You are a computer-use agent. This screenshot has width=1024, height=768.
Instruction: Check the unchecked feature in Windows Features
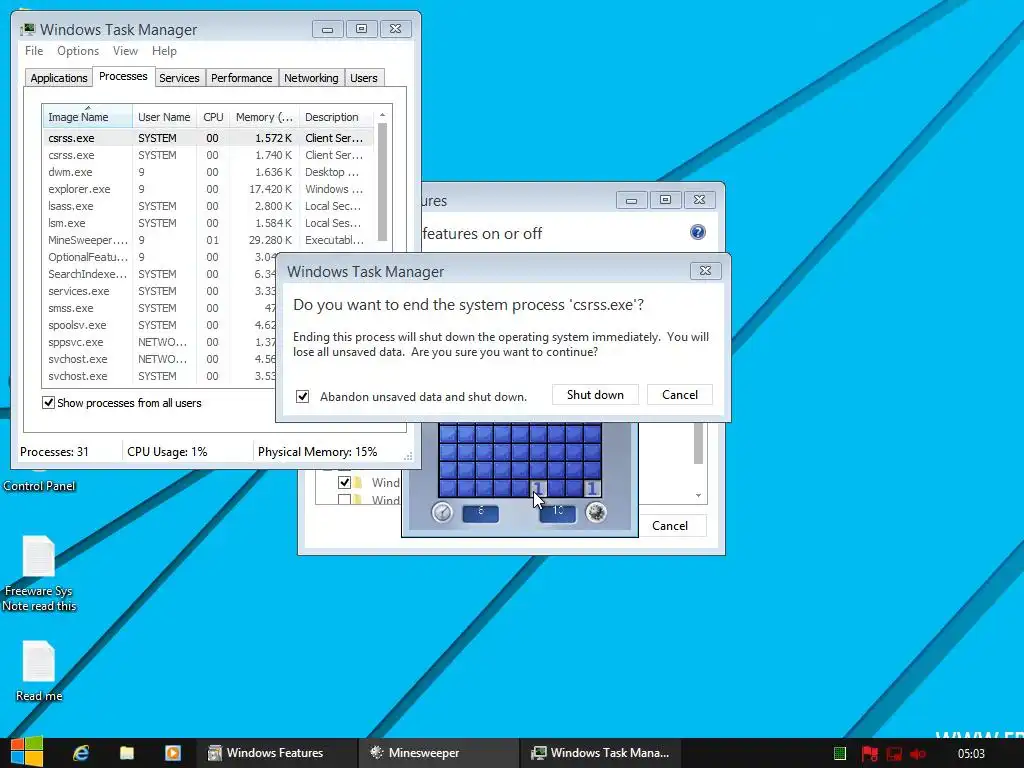click(x=344, y=500)
